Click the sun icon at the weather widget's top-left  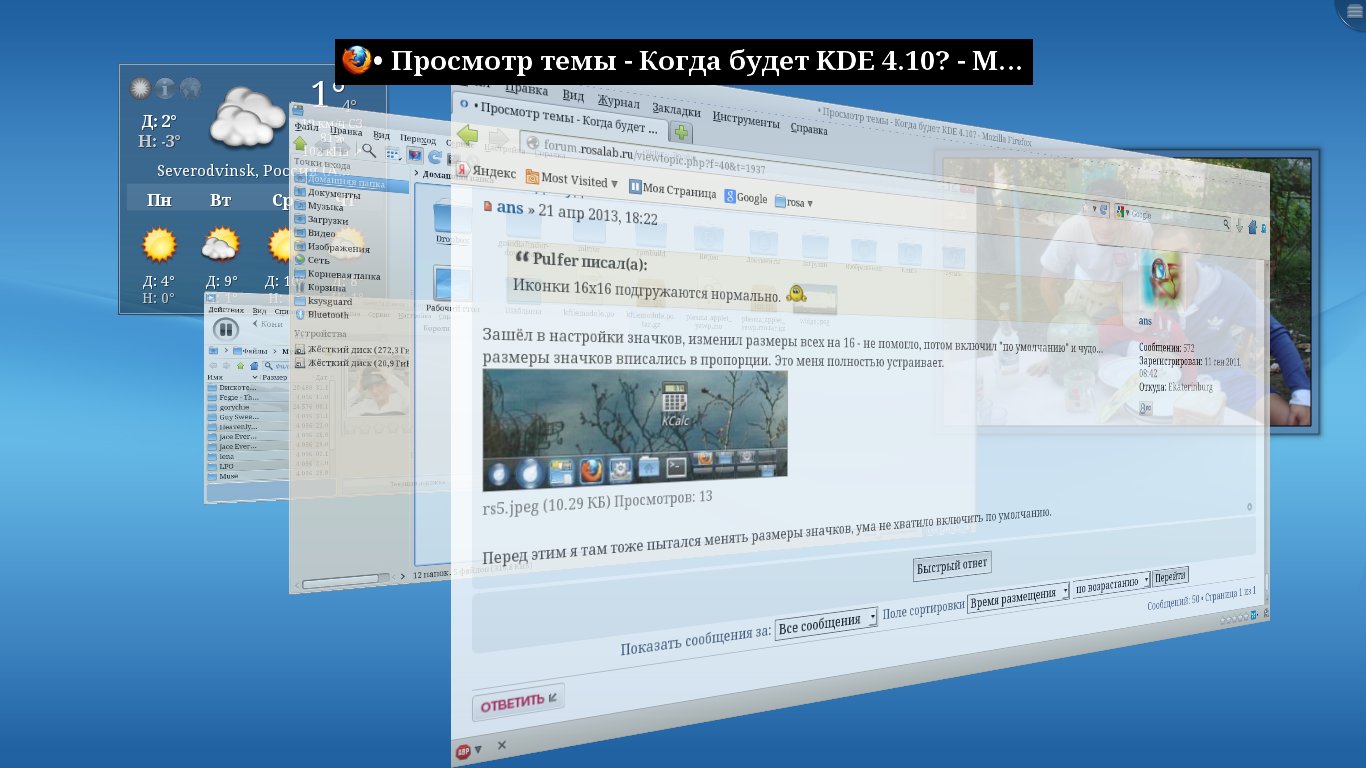pos(141,88)
